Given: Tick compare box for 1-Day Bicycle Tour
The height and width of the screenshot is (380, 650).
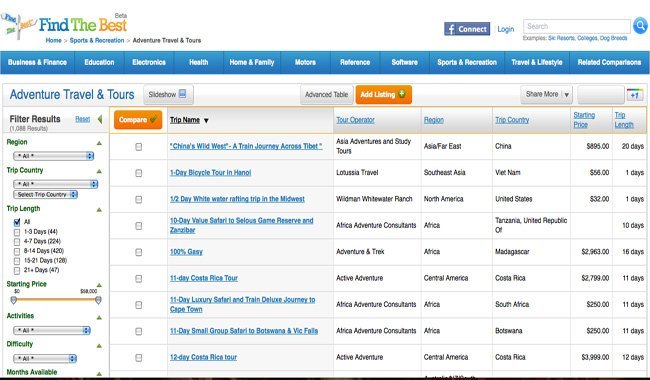Looking at the screenshot, I should tap(138, 173).
